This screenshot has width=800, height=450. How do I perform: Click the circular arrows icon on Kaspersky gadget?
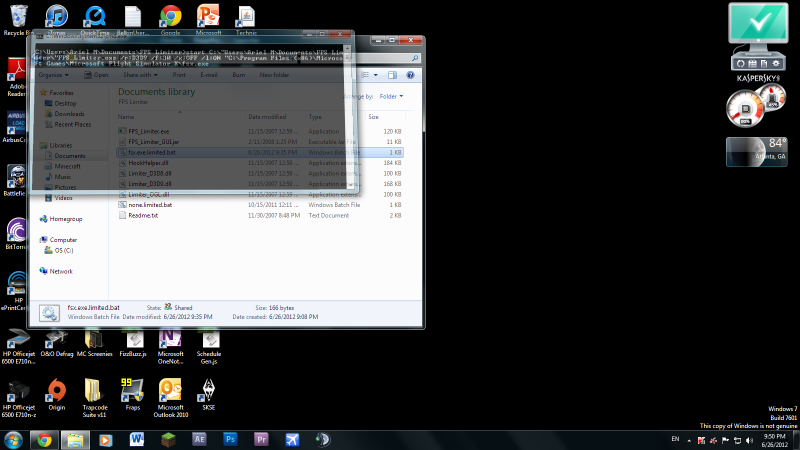pos(740,64)
